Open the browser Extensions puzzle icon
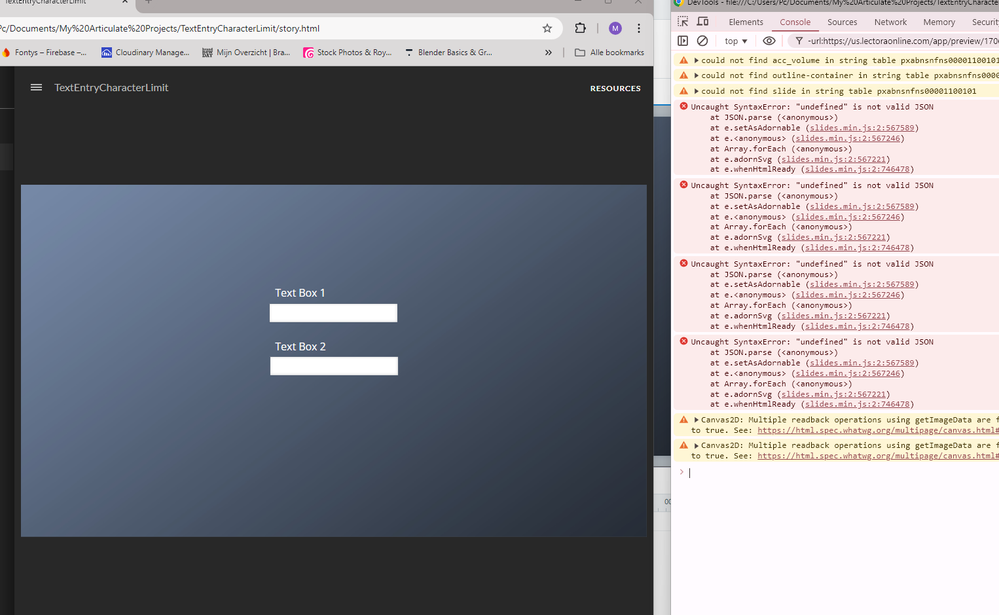Viewport: 999px width, 615px height. tap(580, 29)
